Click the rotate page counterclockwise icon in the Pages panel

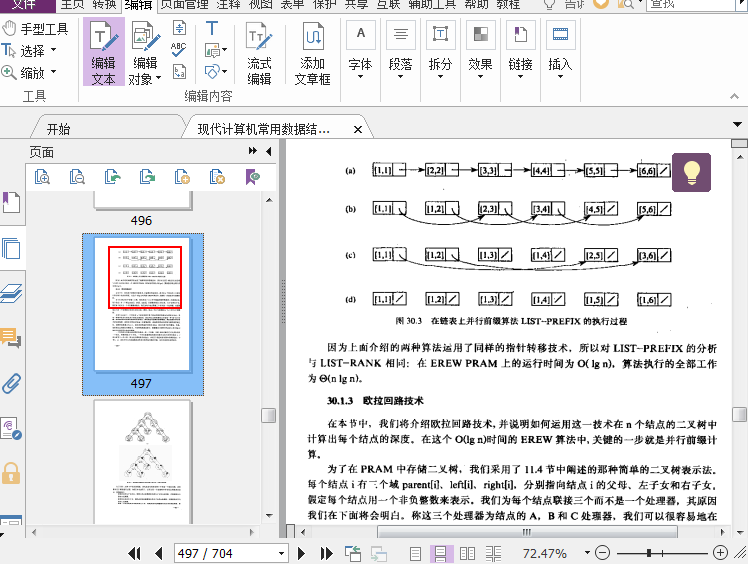(112, 177)
